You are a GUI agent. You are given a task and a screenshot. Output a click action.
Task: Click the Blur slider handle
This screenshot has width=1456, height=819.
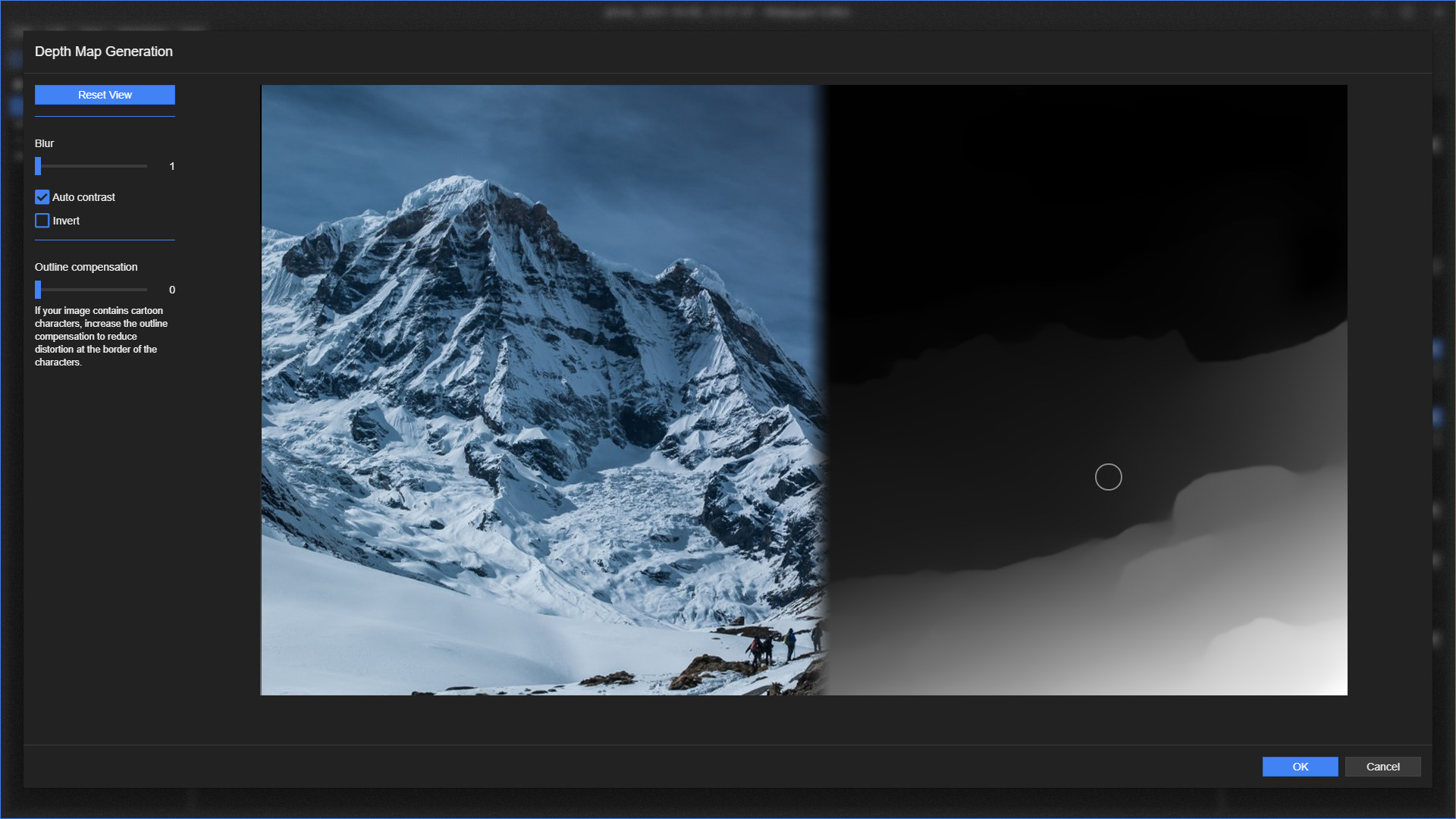(x=37, y=165)
